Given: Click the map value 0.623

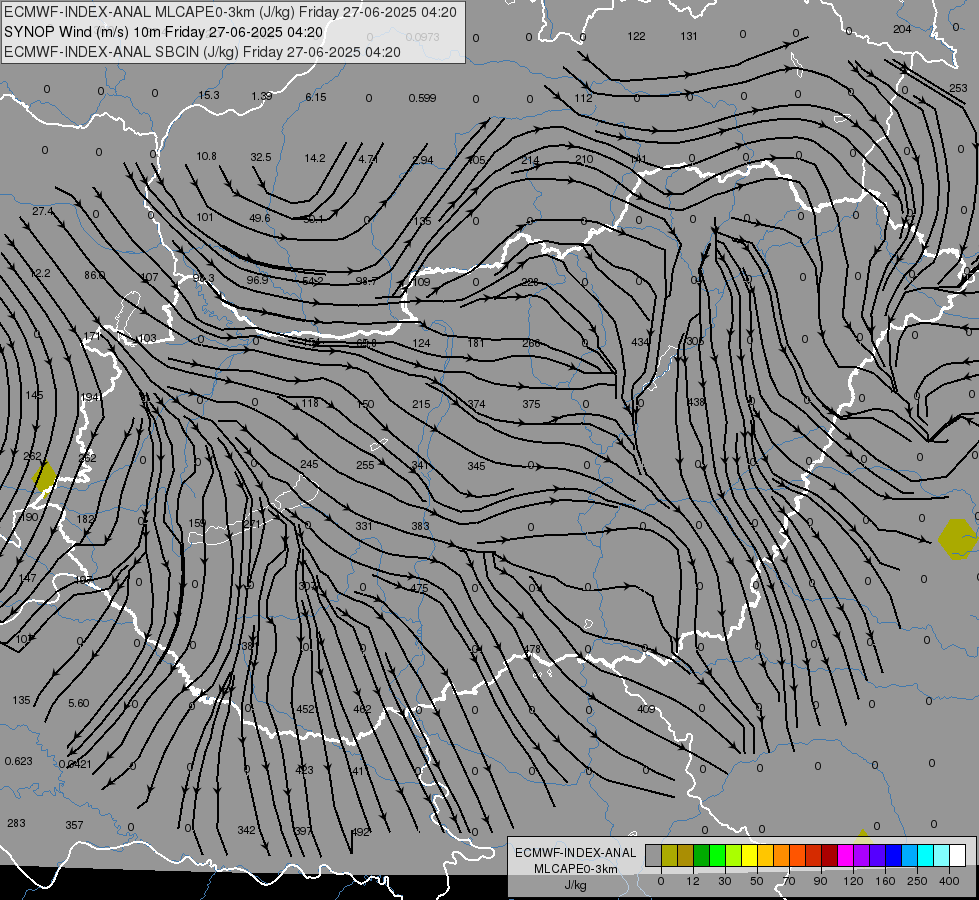Looking at the screenshot, I should tap(18, 761).
